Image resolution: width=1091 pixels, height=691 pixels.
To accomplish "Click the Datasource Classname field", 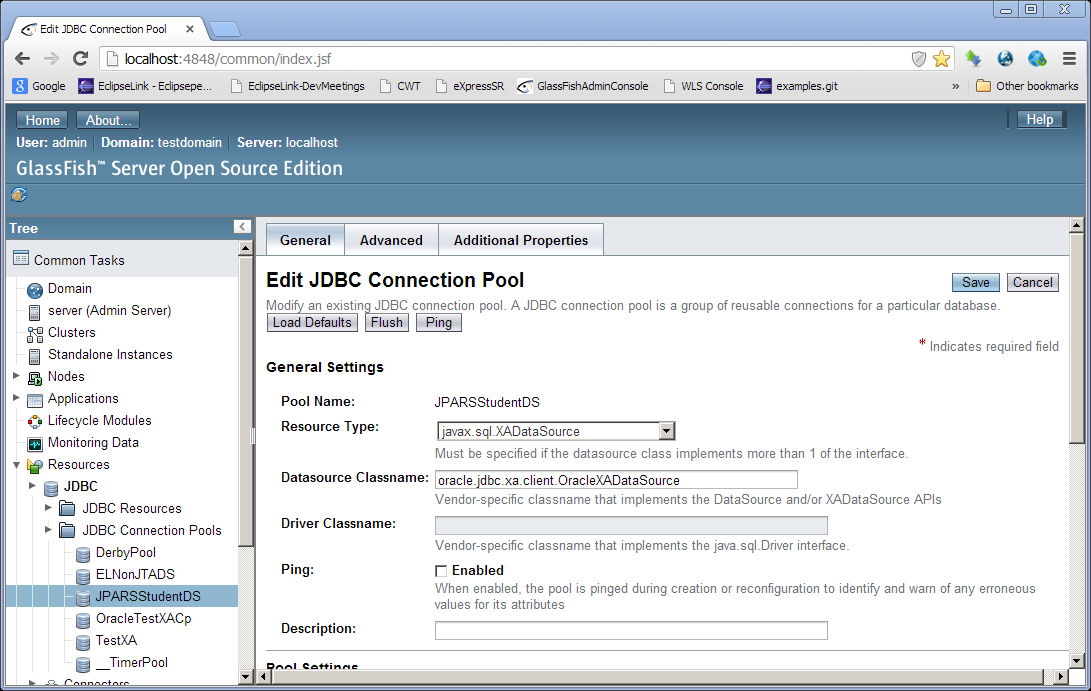I will (616, 480).
